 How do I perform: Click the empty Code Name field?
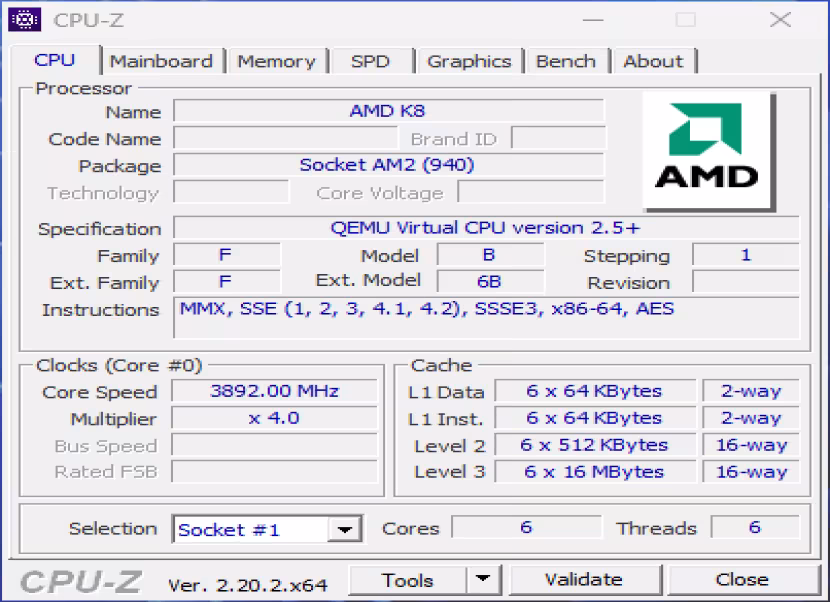285,138
